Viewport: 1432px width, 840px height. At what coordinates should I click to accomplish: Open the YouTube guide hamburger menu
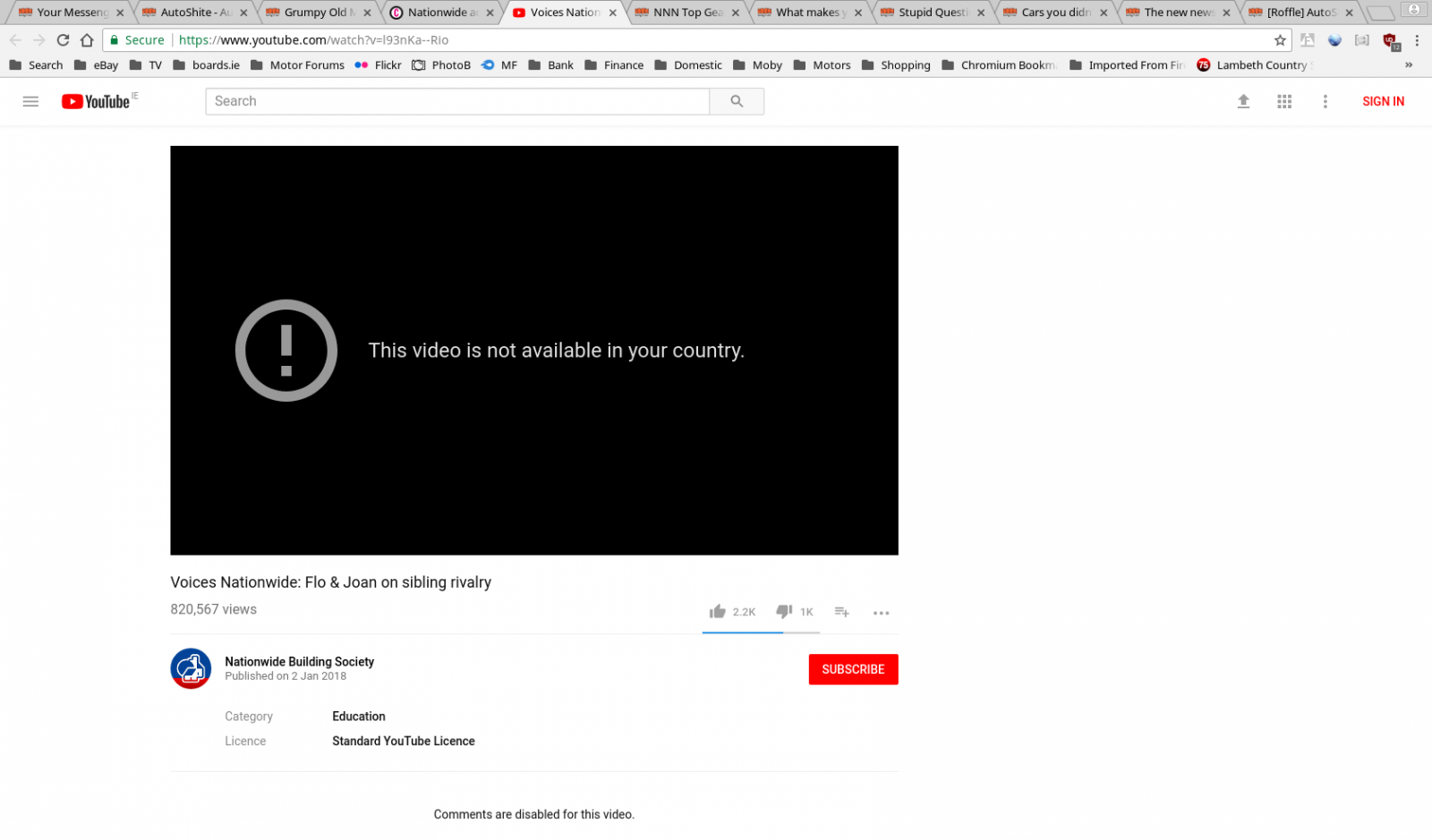(30, 101)
